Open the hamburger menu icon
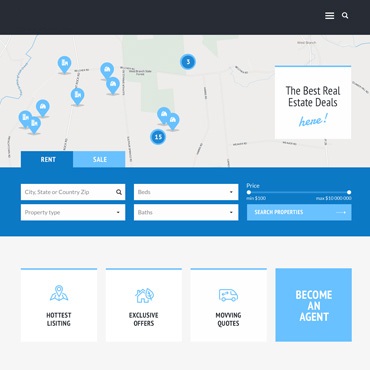Screen dimensions: 370x370 coord(329,16)
